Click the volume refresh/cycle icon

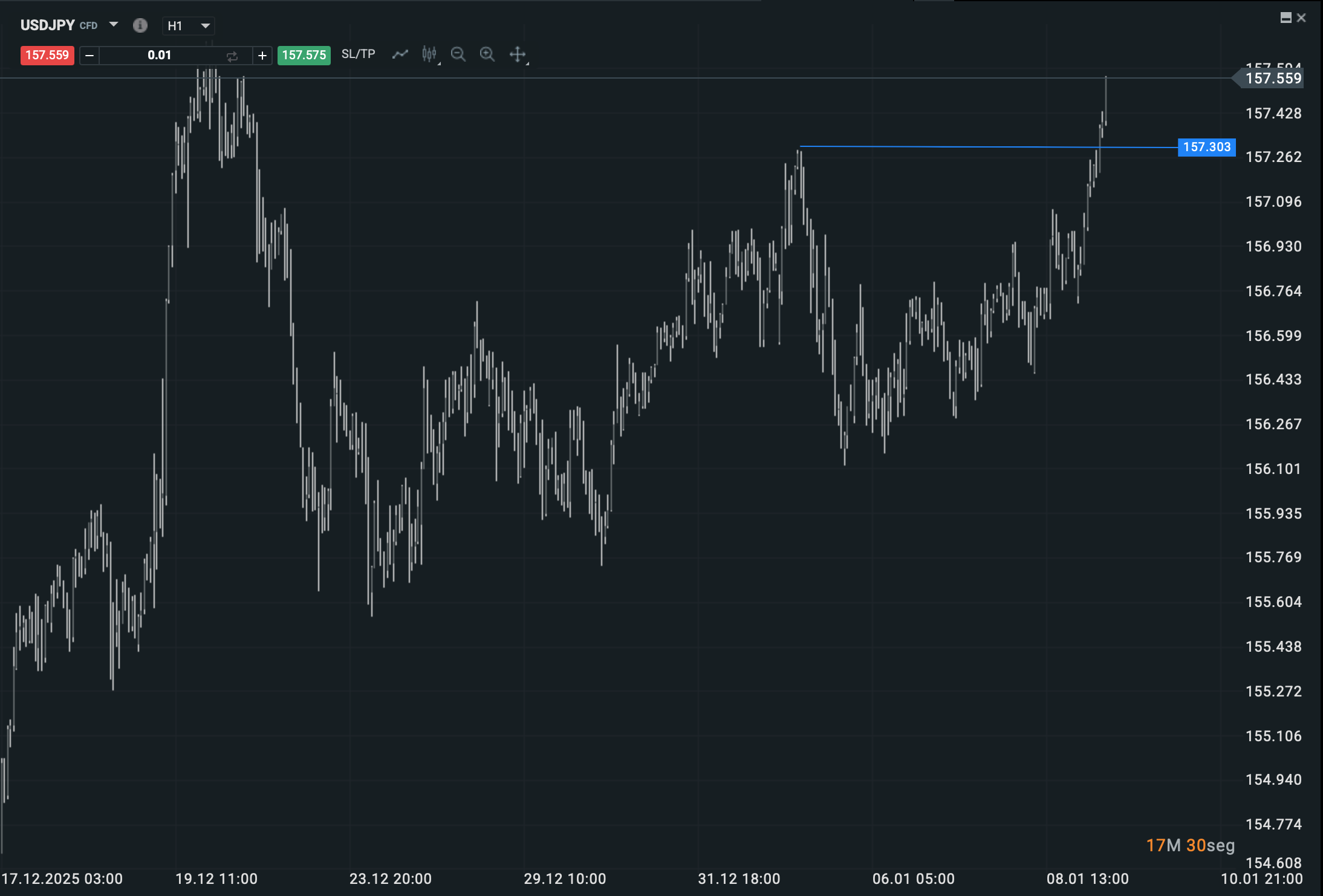pos(233,56)
